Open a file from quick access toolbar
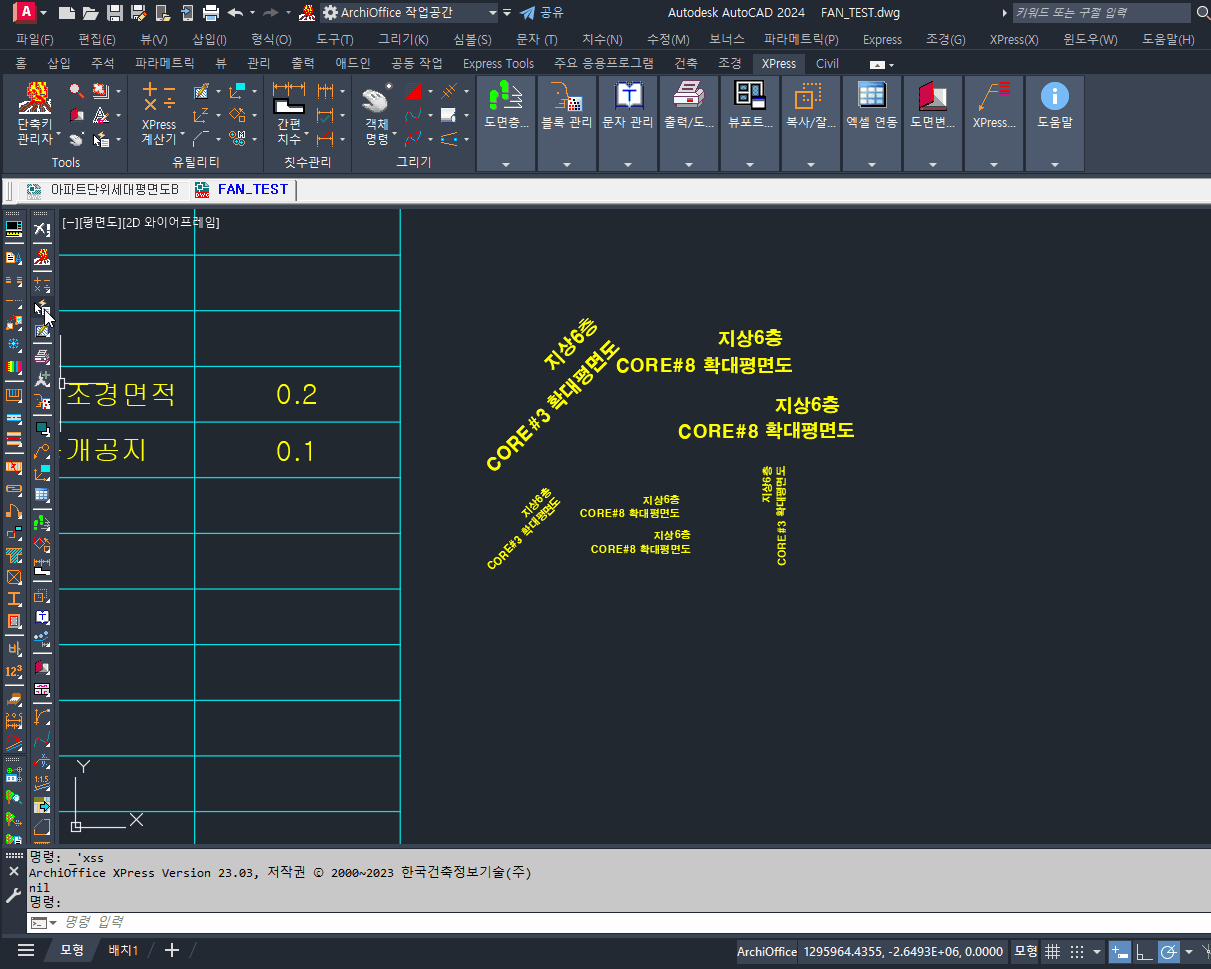 [90, 13]
